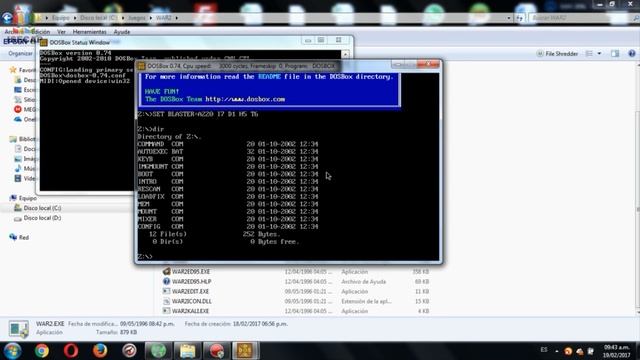The width and height of the screenshot is (640, 360).
Task: Toggle the preview pane icon in Explorer
Action: pos(615,53)
